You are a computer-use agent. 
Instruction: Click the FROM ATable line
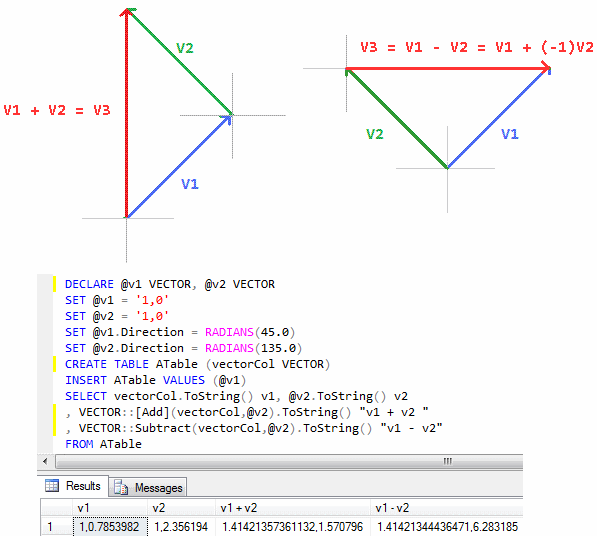tap(103, 444)
